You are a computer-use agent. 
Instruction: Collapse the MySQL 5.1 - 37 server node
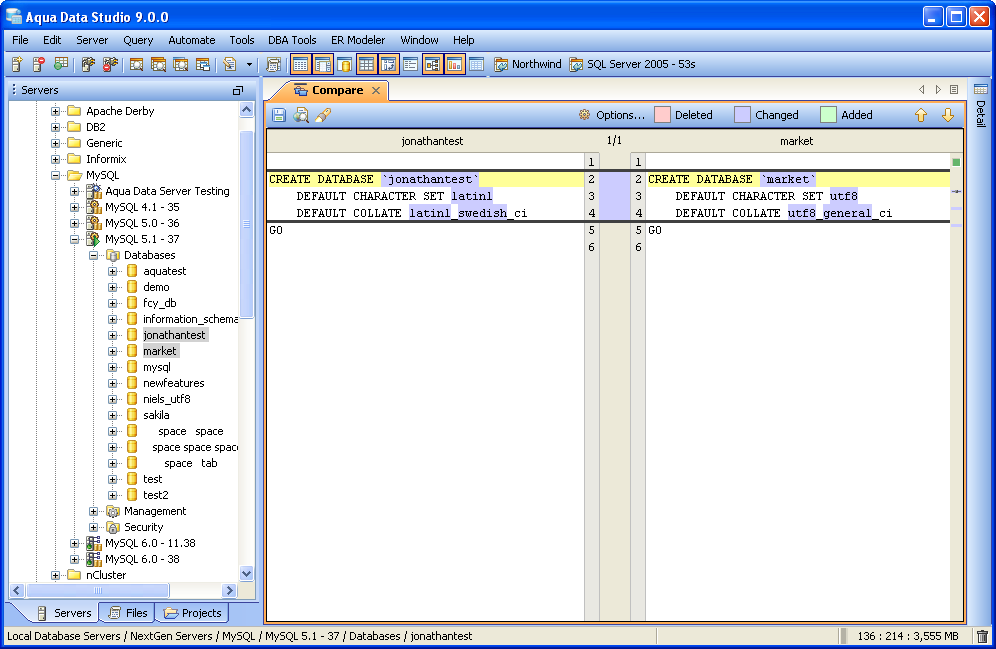(x=75, y=239)
